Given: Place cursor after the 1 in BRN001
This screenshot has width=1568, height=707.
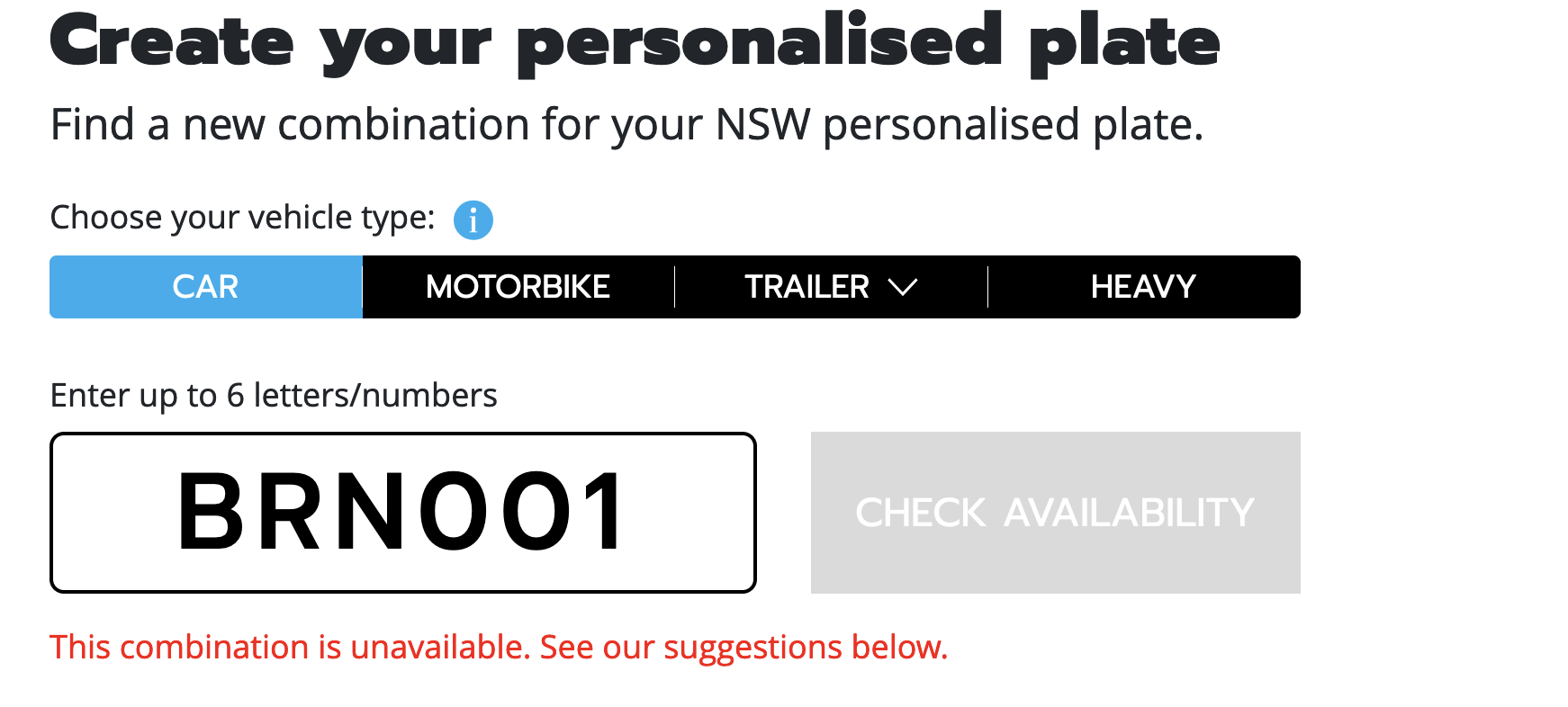Looking at the screenshot, I should (x=628, y=512).
